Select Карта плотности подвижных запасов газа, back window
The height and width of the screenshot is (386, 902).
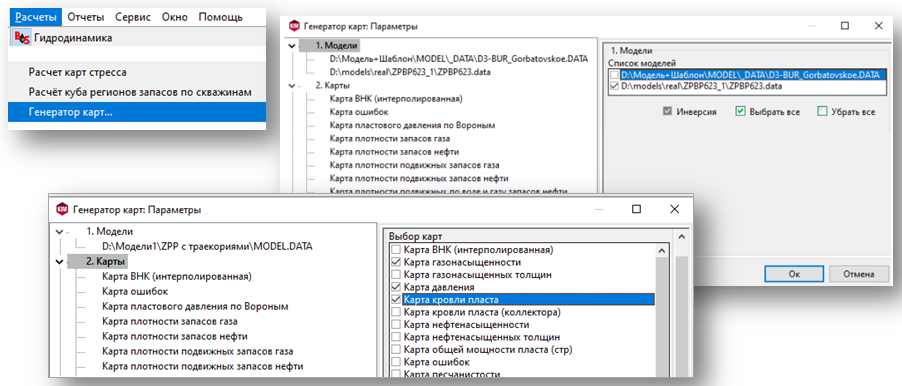(415, 165)
